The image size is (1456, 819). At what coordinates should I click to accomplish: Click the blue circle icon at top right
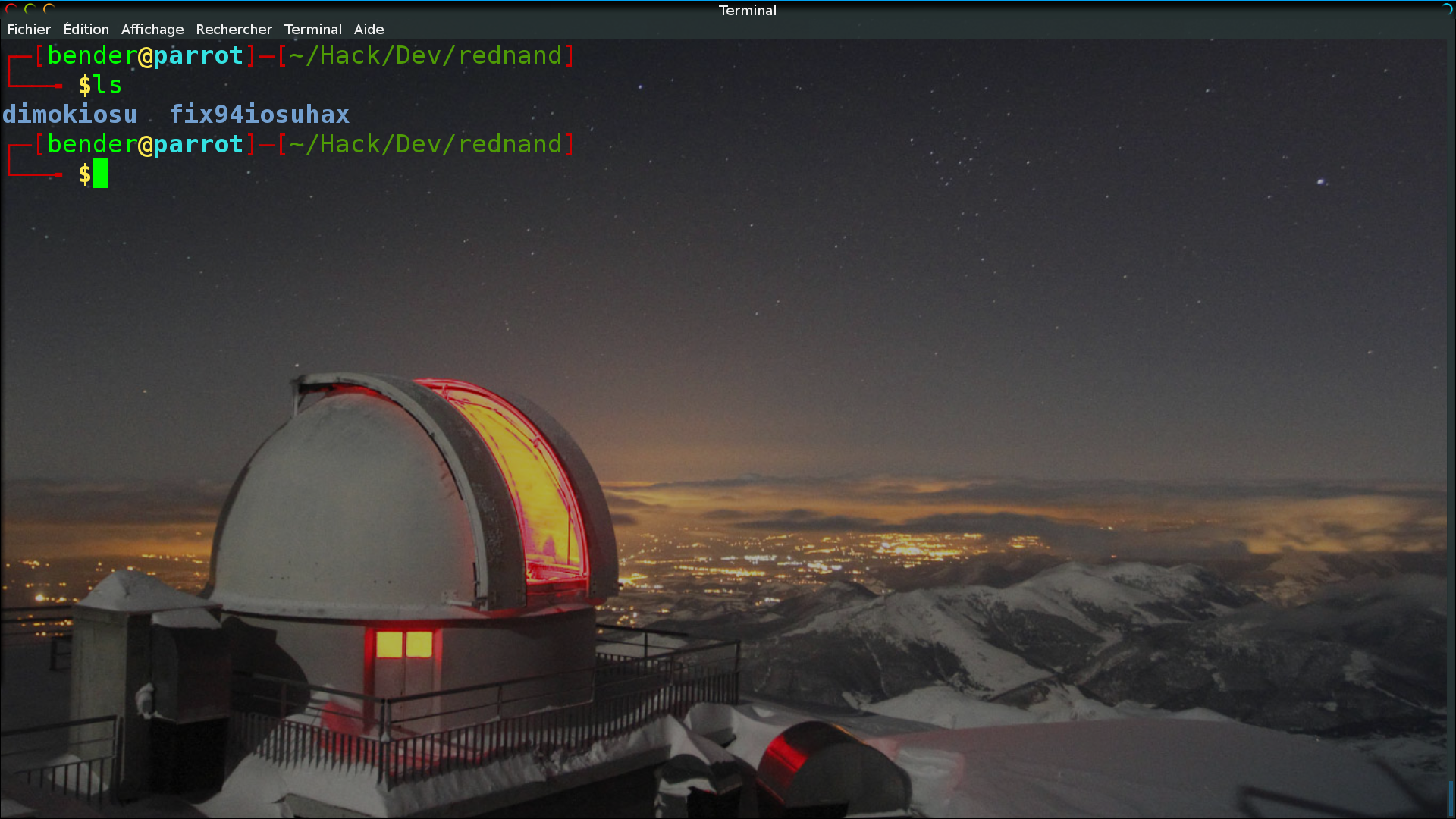pyautogui.click(x=1447, y=9)
